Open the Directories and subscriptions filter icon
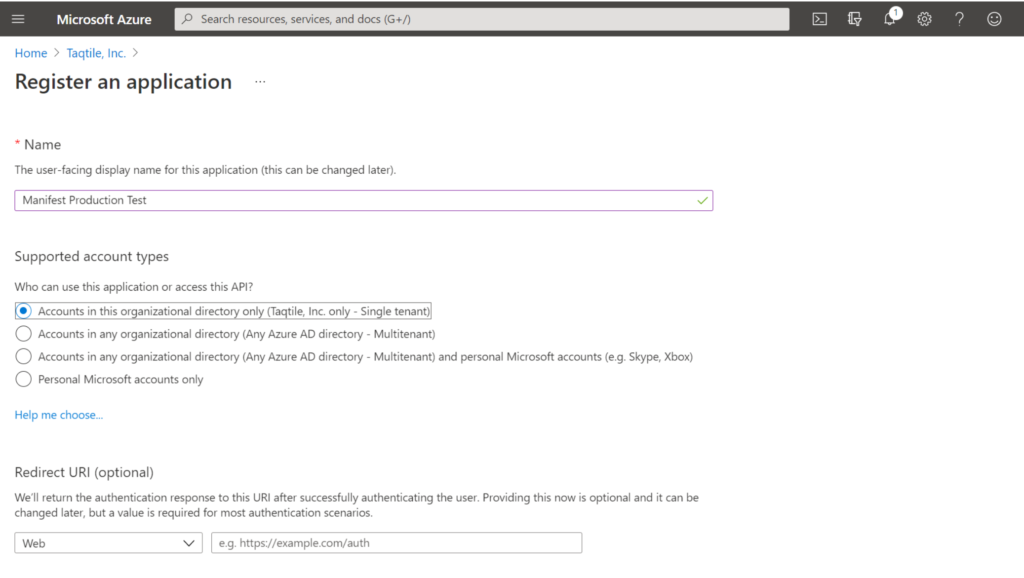 pyautogui.click(x=854, y=19)
